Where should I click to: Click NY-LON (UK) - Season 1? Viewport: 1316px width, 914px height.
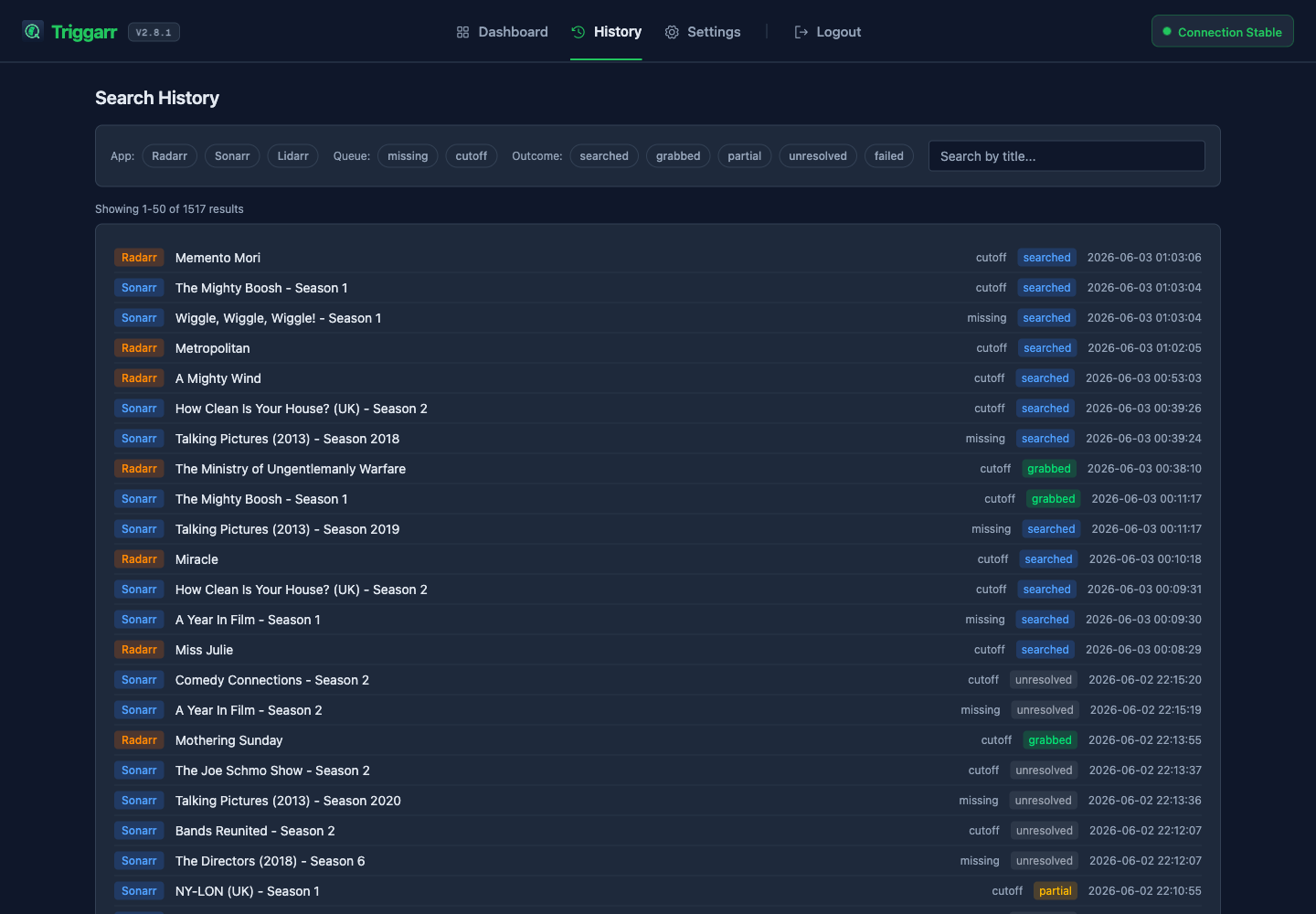[248, 891]
